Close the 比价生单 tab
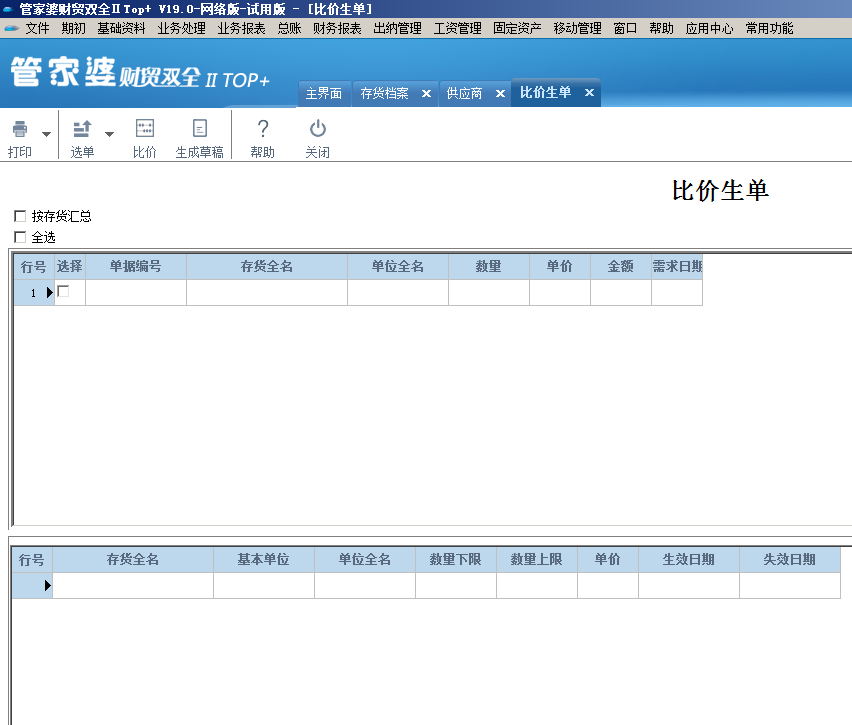852x725 pixels. [x=589, y=93]
